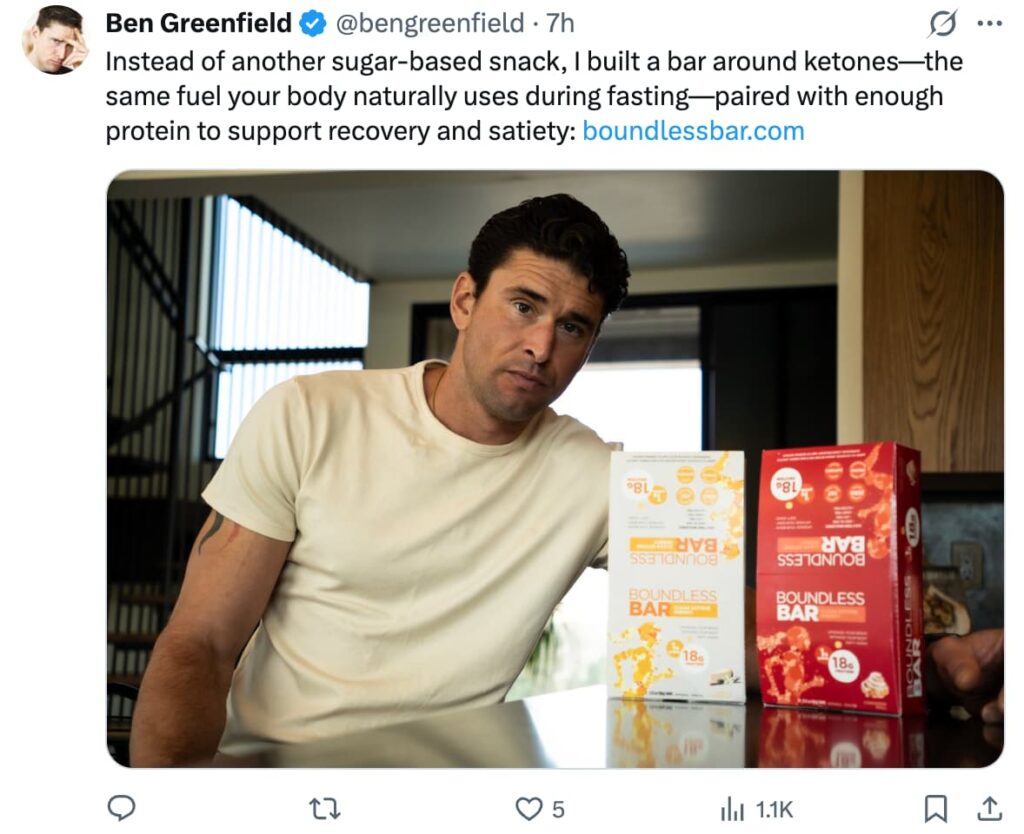Viewport: 1024px width, 834px height.
Task: Open the three-dot more options menu
Action: click(989, 24)
